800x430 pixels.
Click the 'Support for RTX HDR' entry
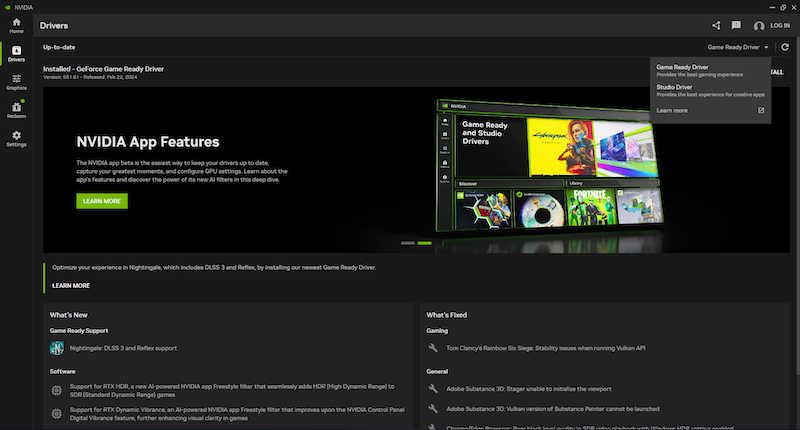pyautogui.click(x=232, y=390)
